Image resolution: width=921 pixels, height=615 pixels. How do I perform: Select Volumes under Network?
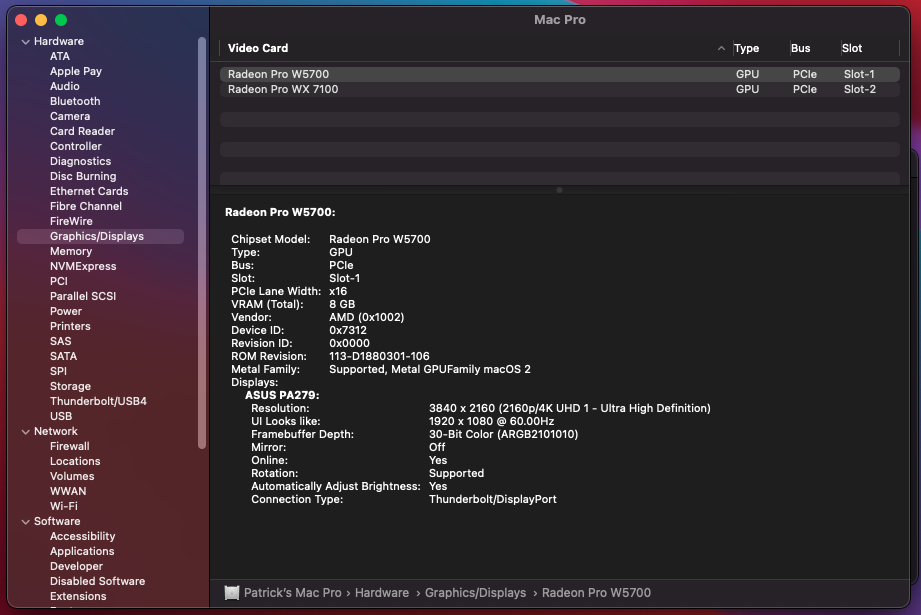point(72,476)
